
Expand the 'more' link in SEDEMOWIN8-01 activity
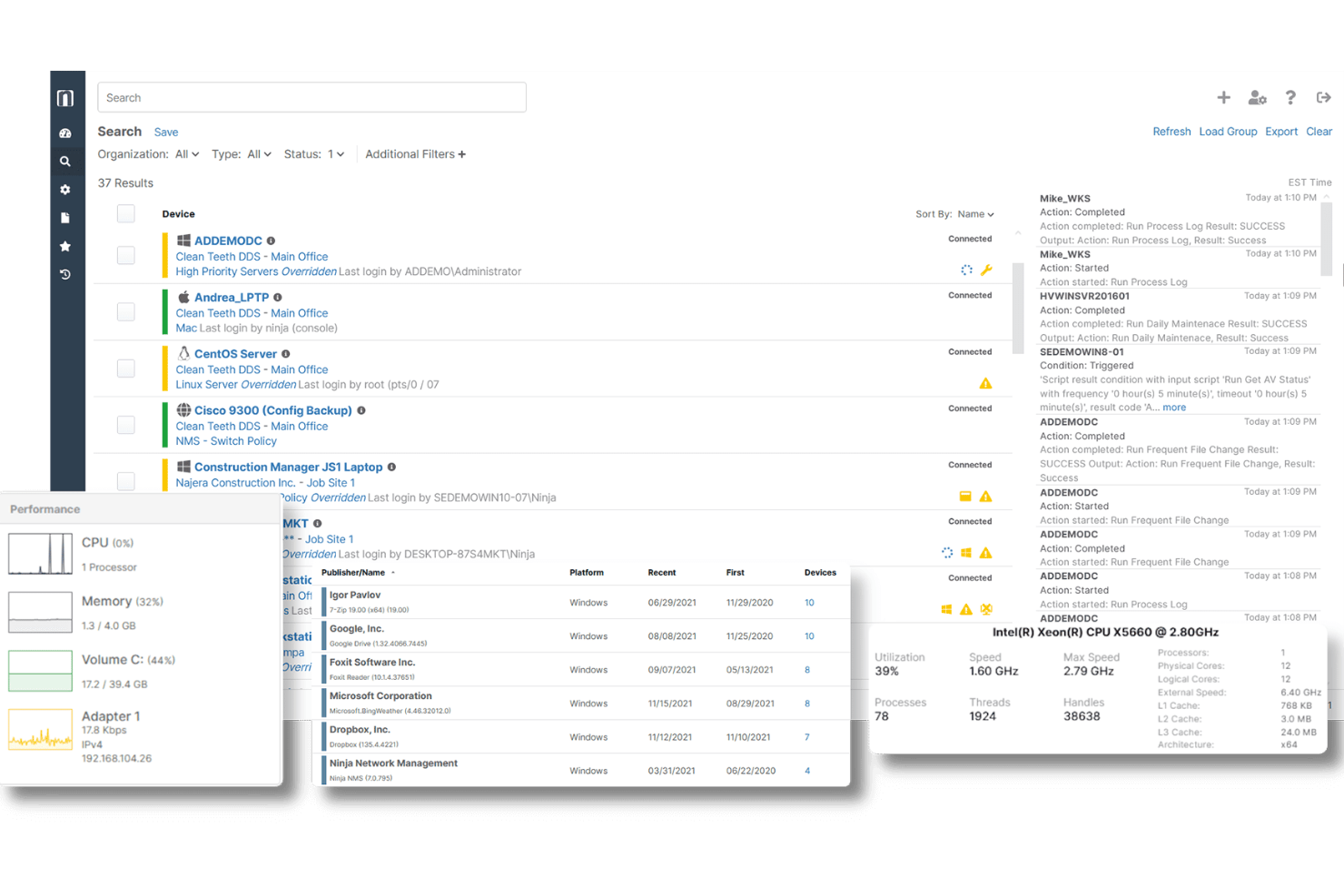tap(1174, 408)
